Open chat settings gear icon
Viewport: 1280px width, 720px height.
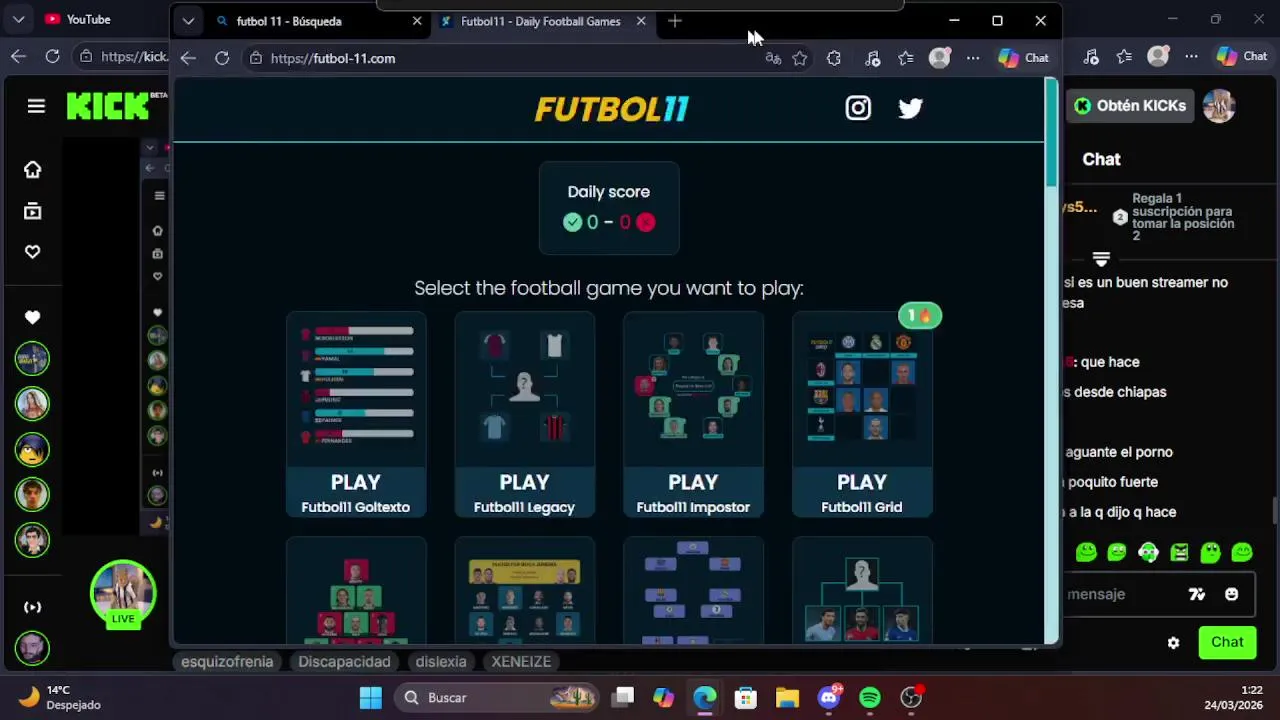1173,643
